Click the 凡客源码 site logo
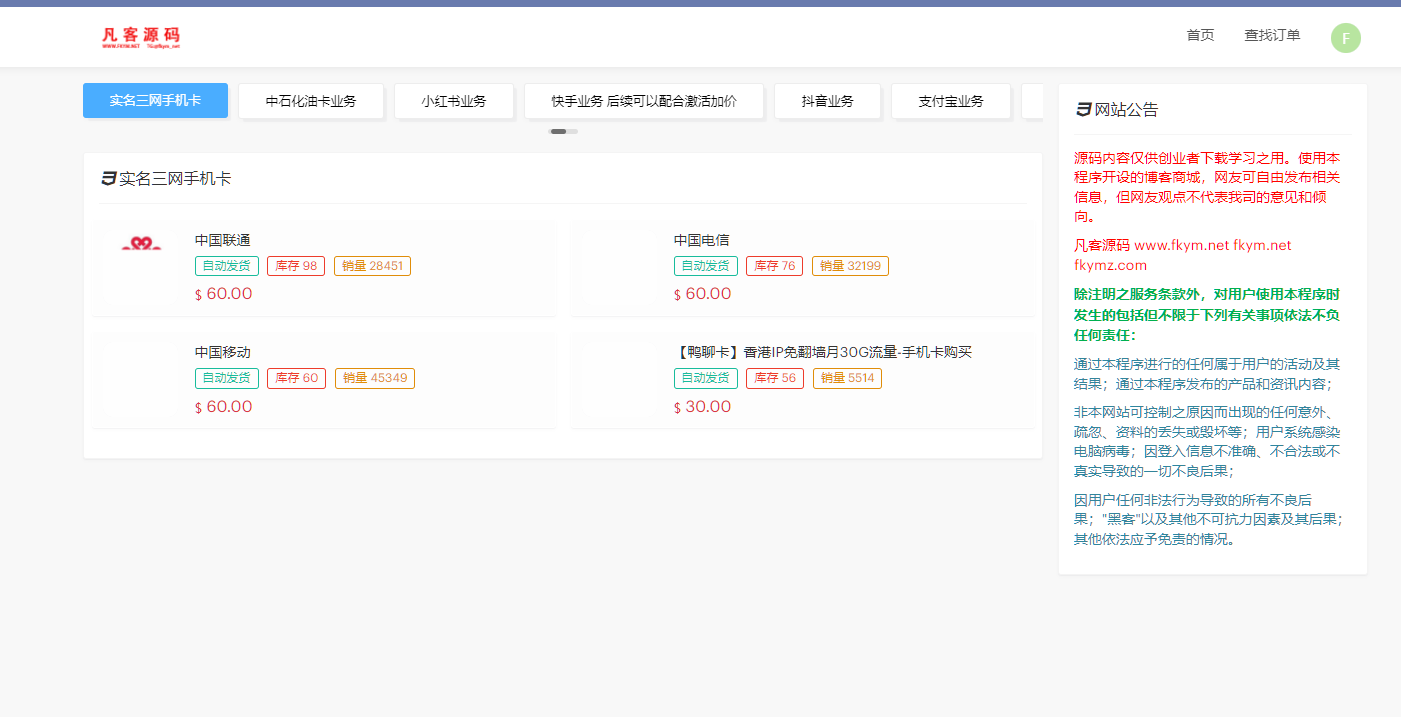The width and height of the screenshot is (1401, 717). [x=141, y=38]
